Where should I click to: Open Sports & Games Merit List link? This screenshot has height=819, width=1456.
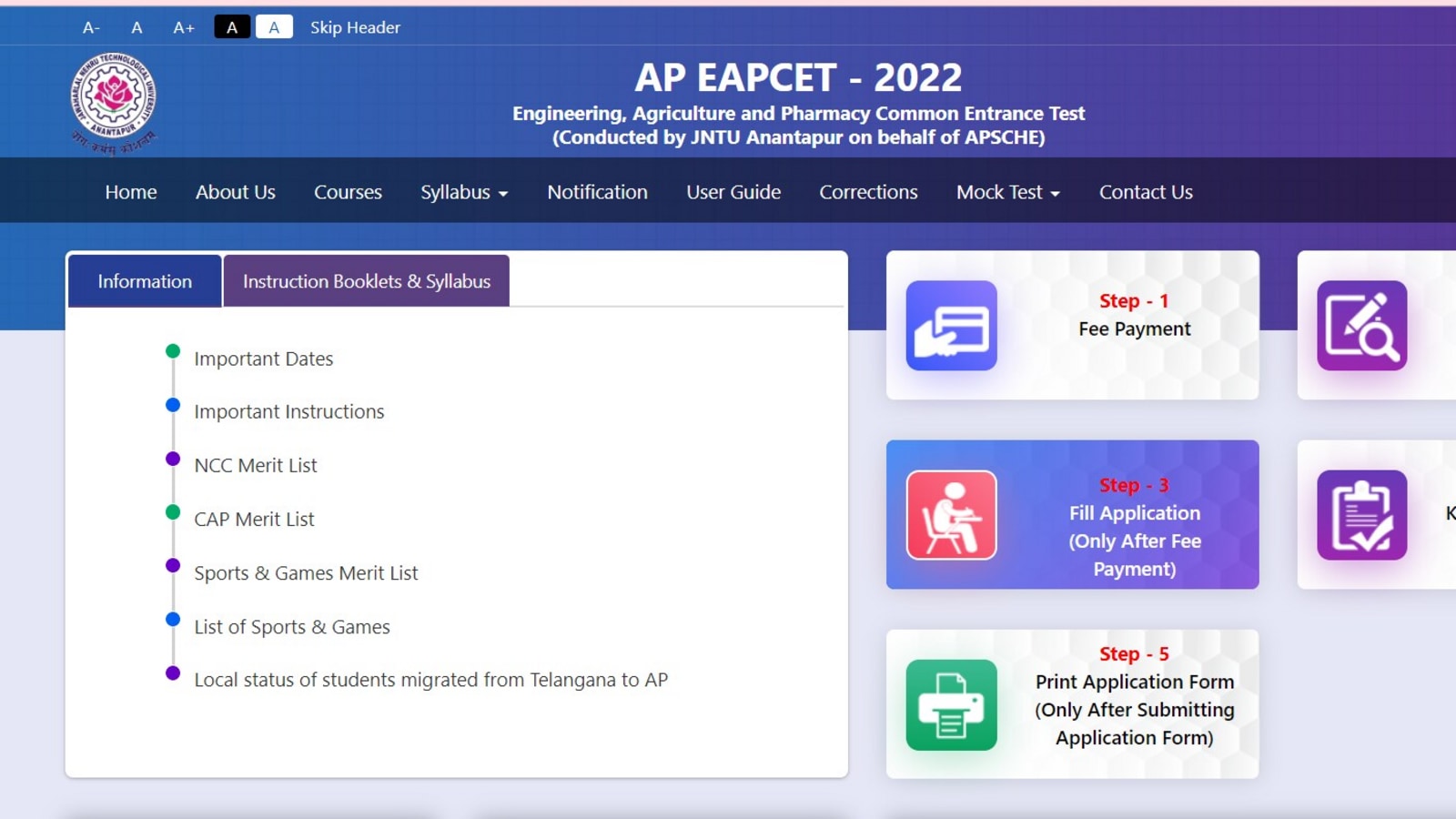(x=306, y=572)
